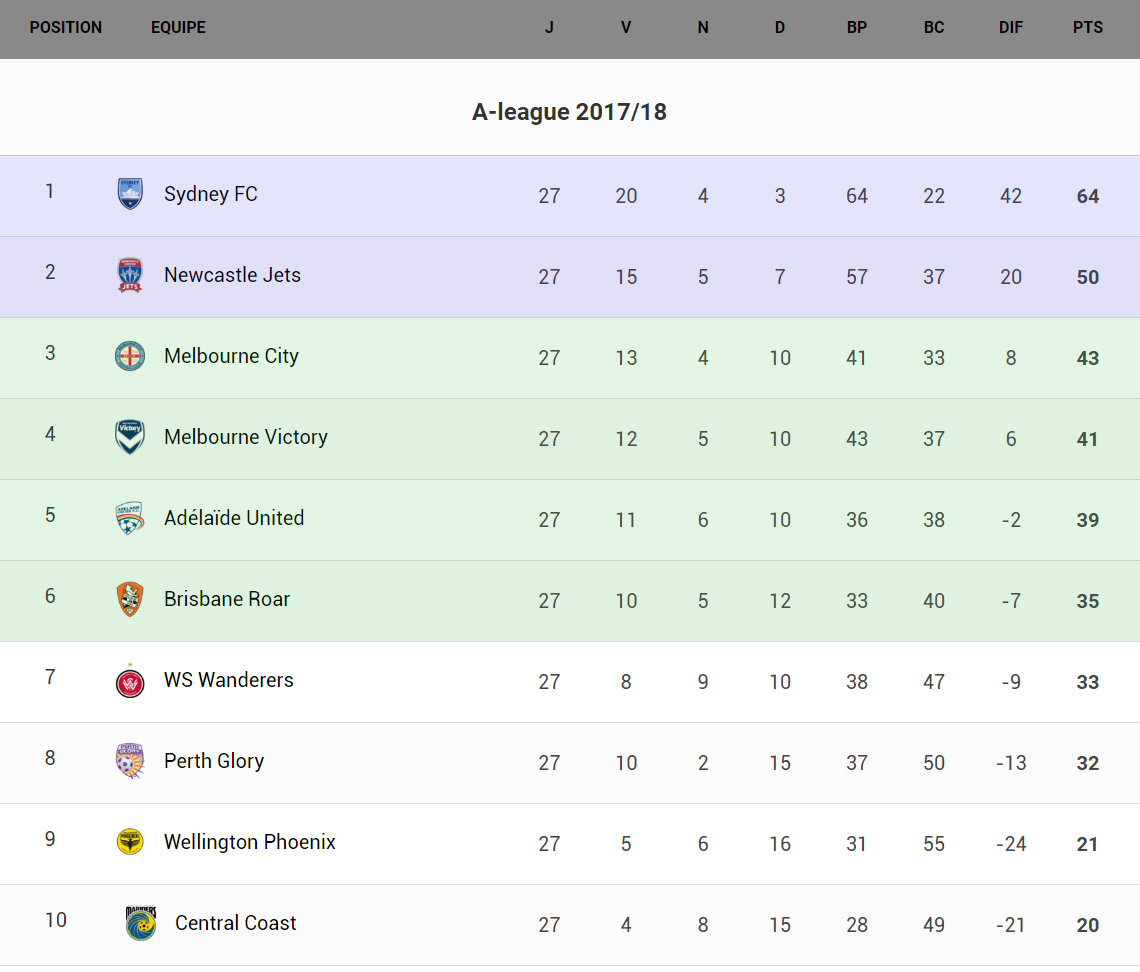Sort by the DIF column header
Screen dimensions: 1140x972
(1011, 28)
